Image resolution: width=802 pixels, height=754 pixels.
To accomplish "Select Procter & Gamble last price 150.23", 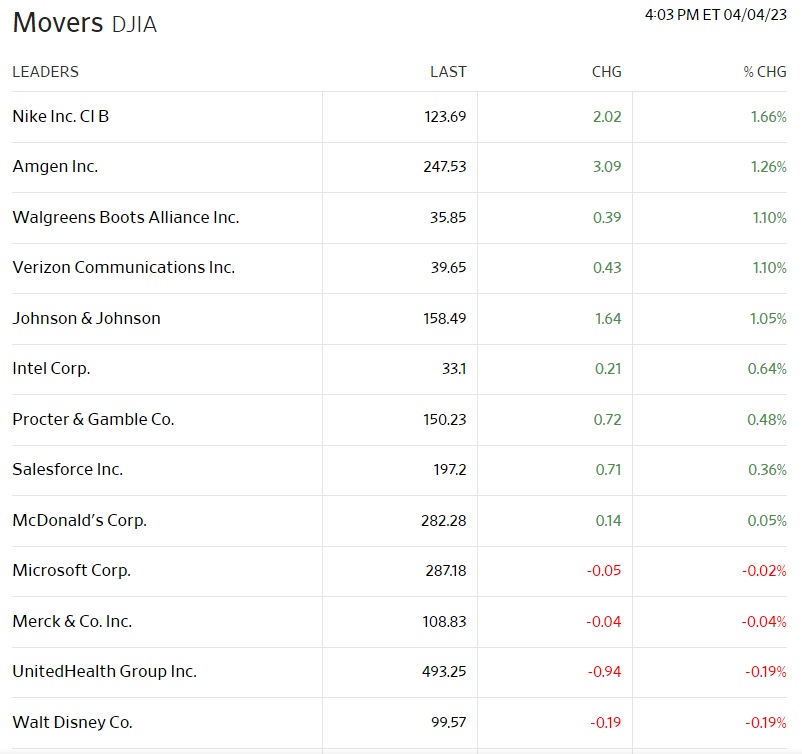I will pyautogui.click(x=444, y=419).
